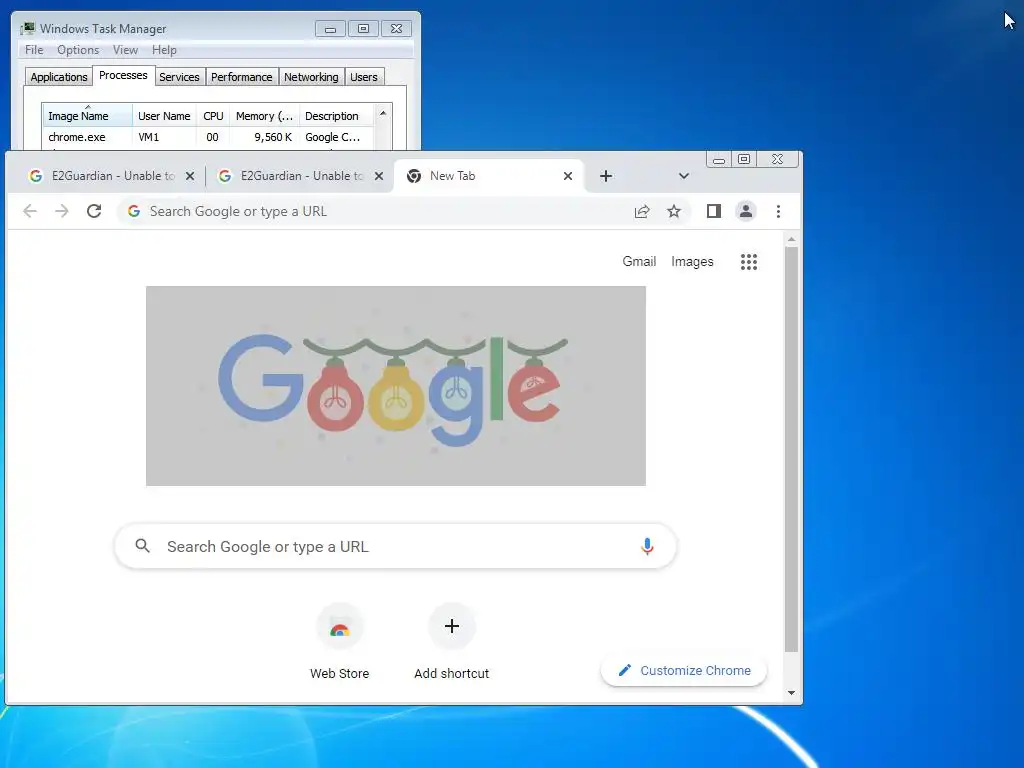Image resolution: width=1024 pixels, height=768 pixels.
Task: Open Chrome three-dot menu
Action: click(778, 211)
